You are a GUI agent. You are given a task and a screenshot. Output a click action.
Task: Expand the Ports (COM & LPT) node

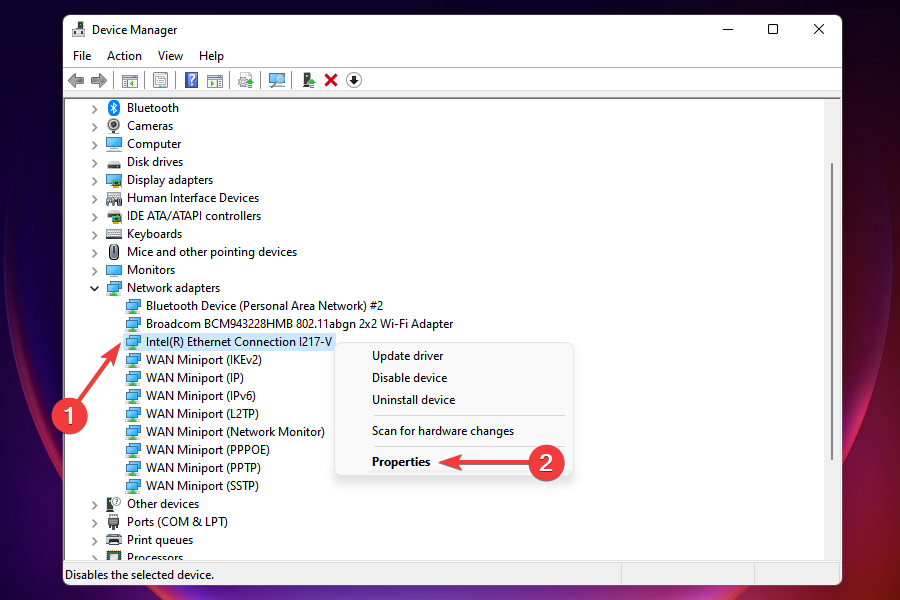(x=95, y=522)
